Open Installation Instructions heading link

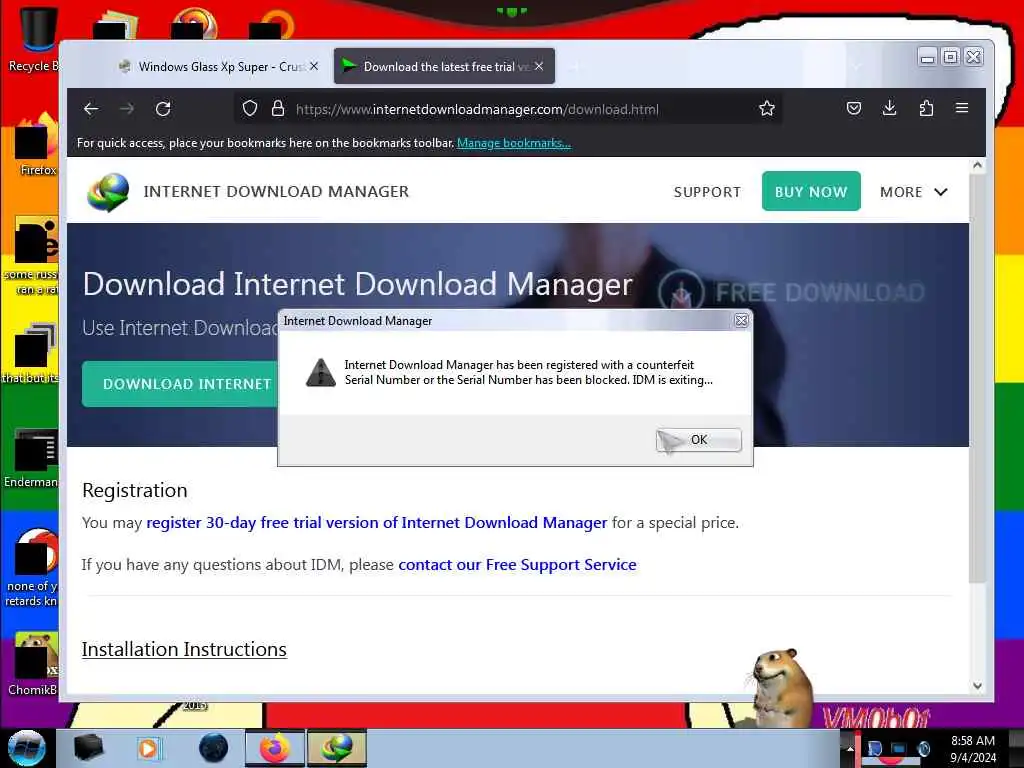(184, 650)
